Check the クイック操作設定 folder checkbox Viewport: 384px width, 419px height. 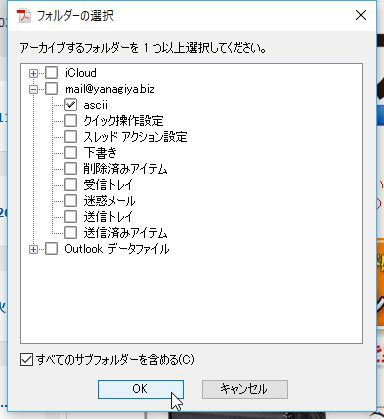click(x=70, y=121)
